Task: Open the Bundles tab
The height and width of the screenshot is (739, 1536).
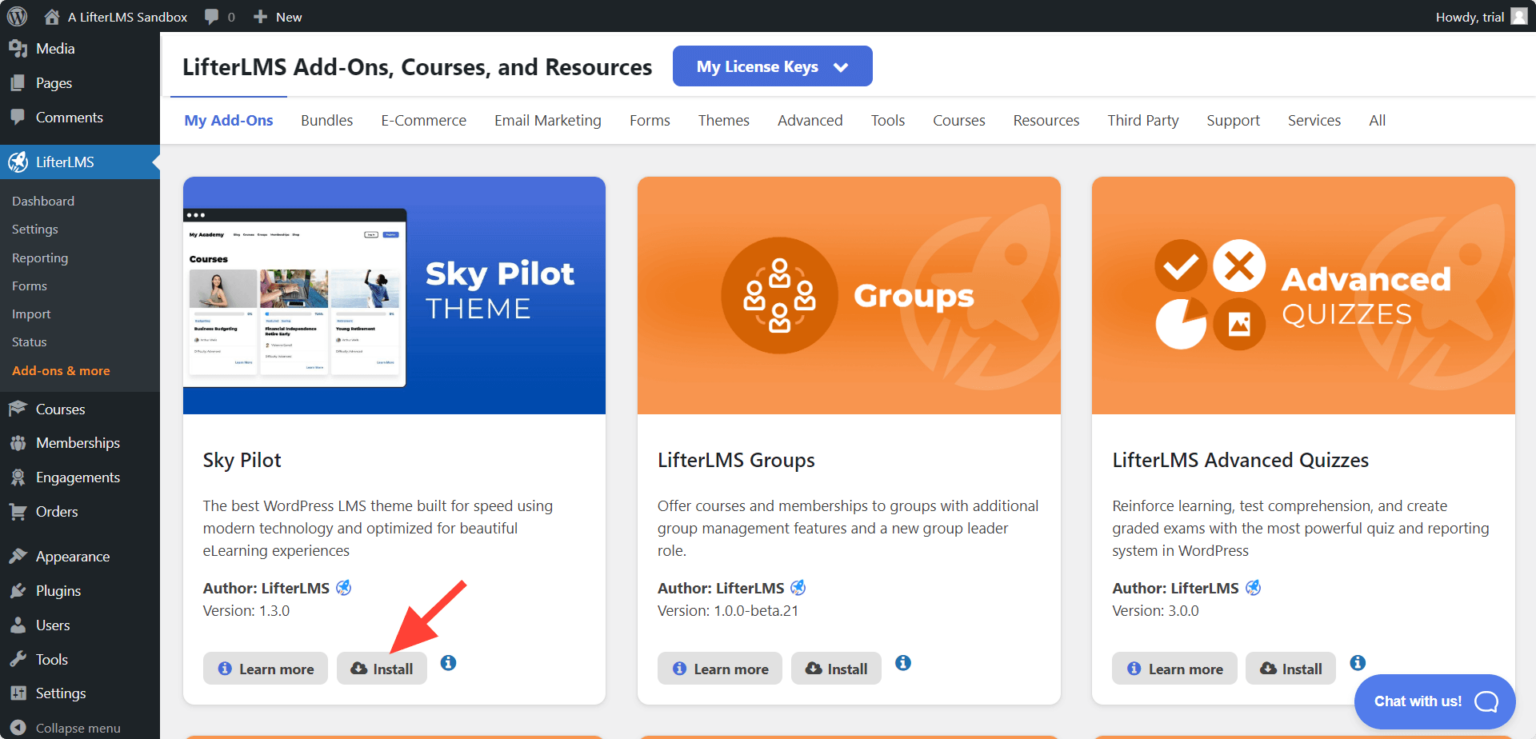Action: (x=326, y=120)
